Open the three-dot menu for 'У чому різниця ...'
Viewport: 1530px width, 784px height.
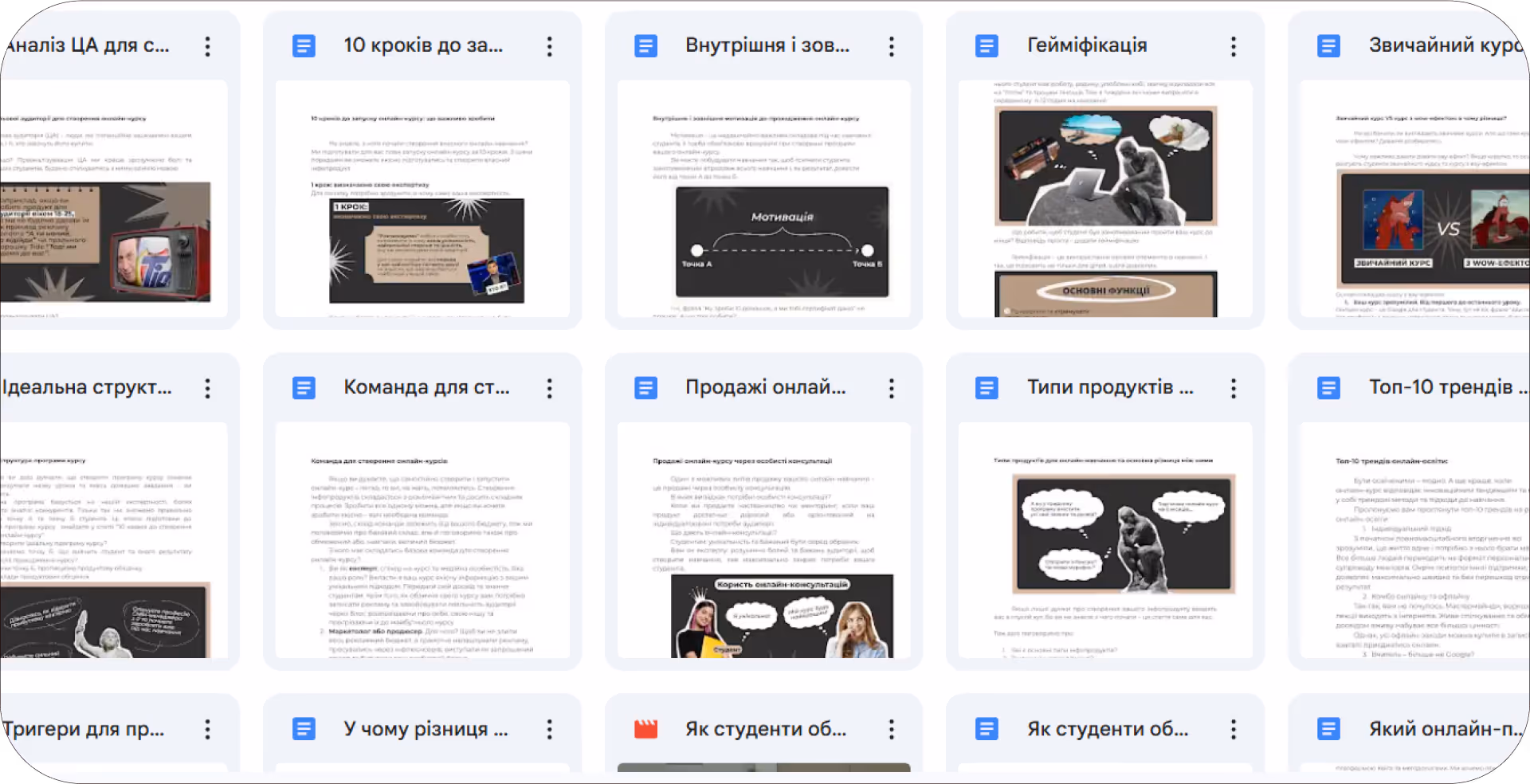pyautogui.click(x=549, y=729)
